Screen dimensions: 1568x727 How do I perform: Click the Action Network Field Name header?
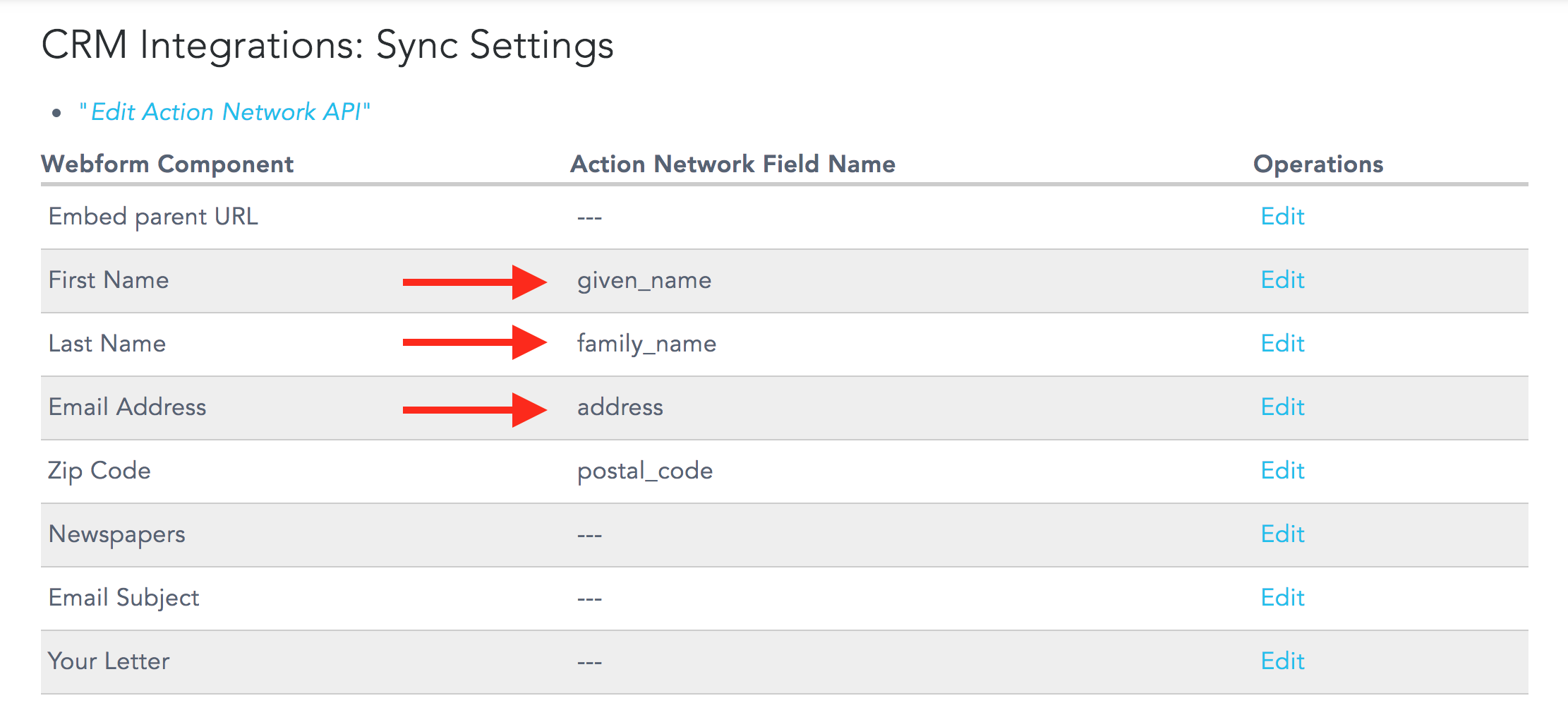click(x=732, y=164)
